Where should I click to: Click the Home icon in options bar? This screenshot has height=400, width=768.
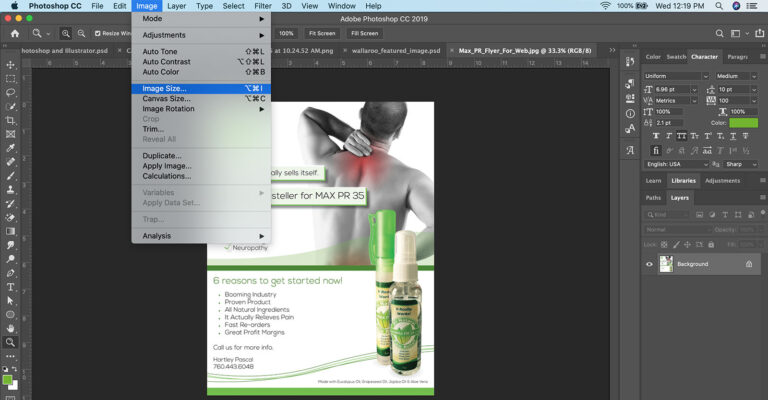(15, 33)
